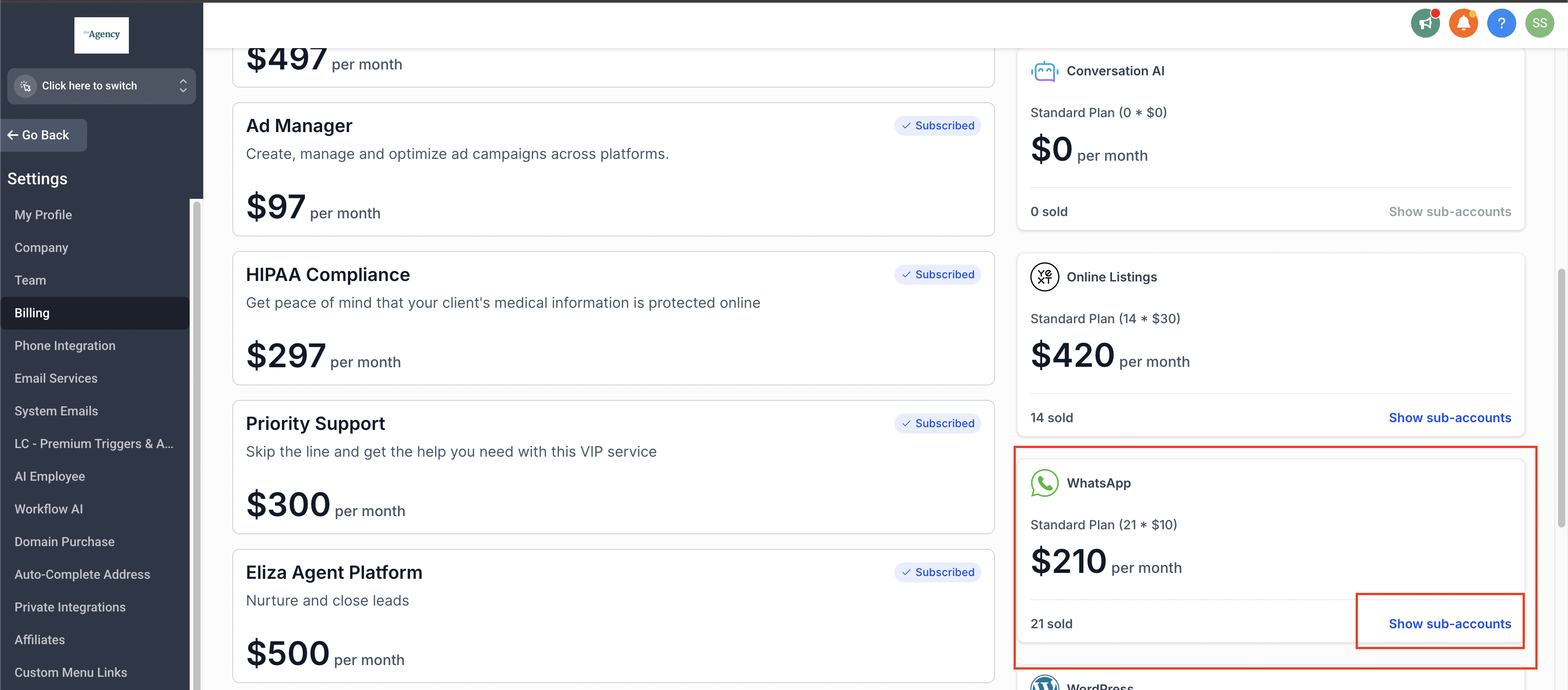Expand the Click here to switch dropdown
Image resolution: width=1568 pixels, height=690 pixels.
(x=101, y=86)
